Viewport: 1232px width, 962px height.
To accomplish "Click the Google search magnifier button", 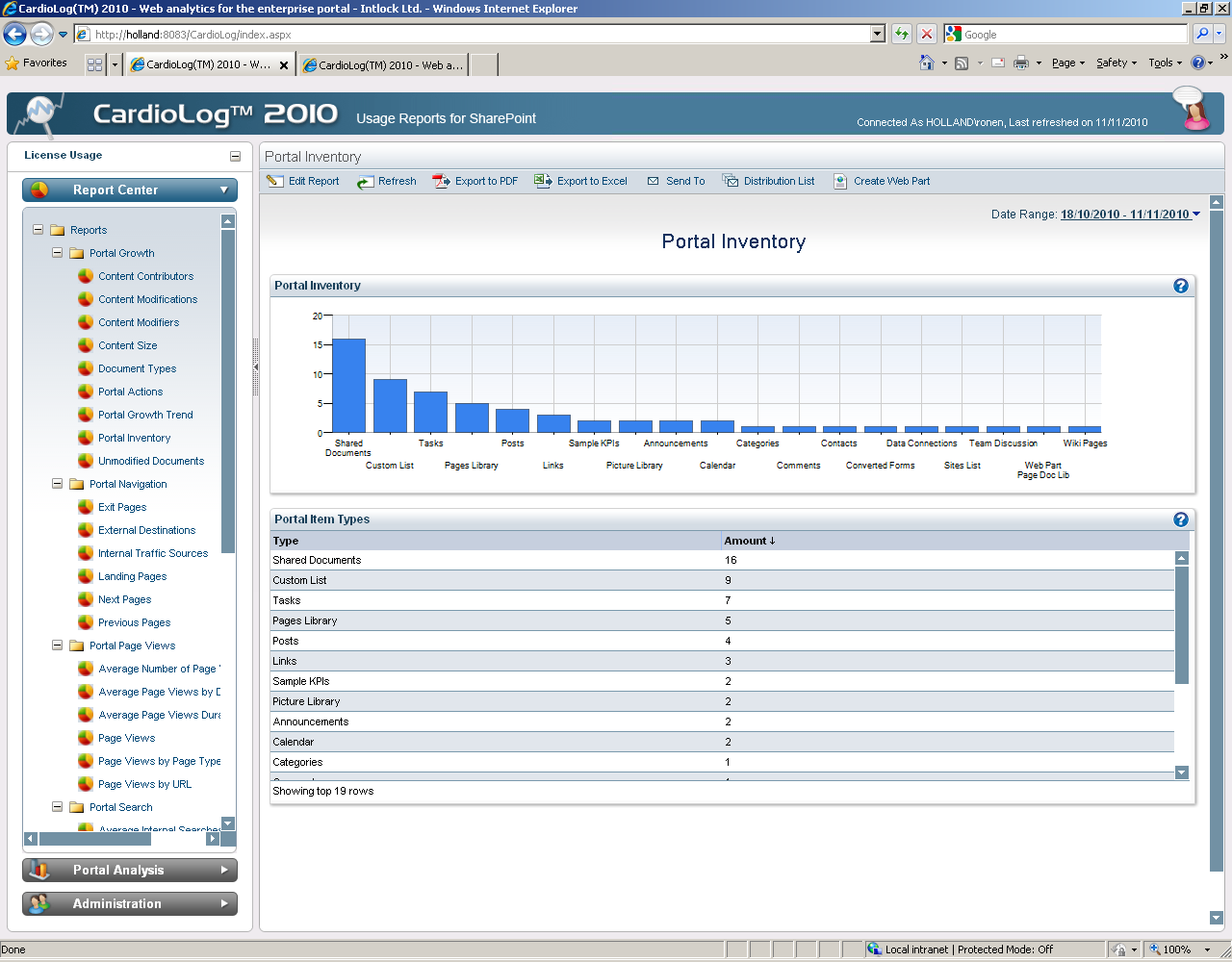I will pos(1202,34).
